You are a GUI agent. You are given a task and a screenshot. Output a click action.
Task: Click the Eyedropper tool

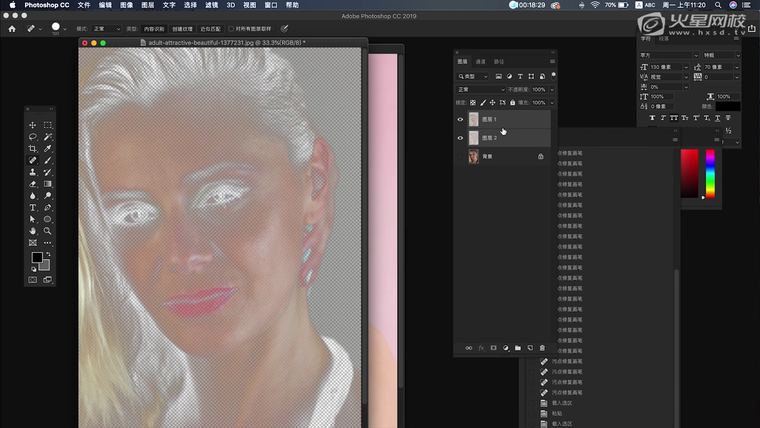[x=47, y=148]
